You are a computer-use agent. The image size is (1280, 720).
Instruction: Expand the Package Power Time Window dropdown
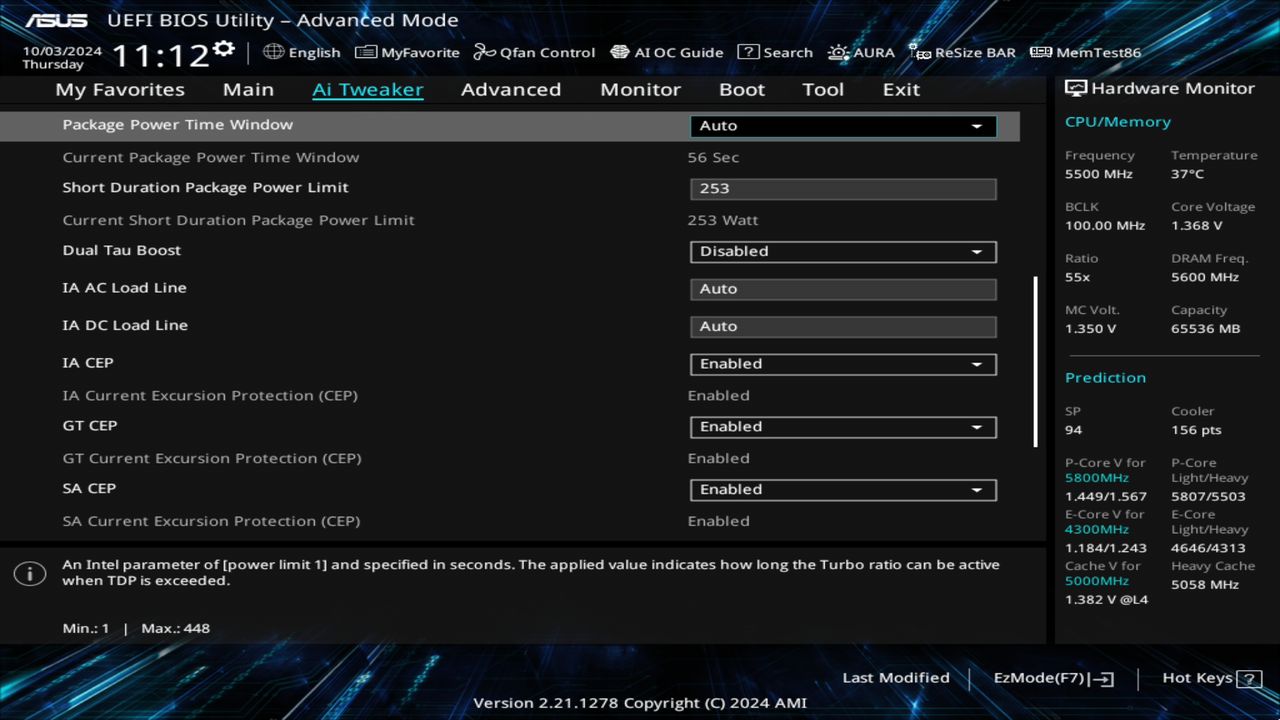coord(842,125)
